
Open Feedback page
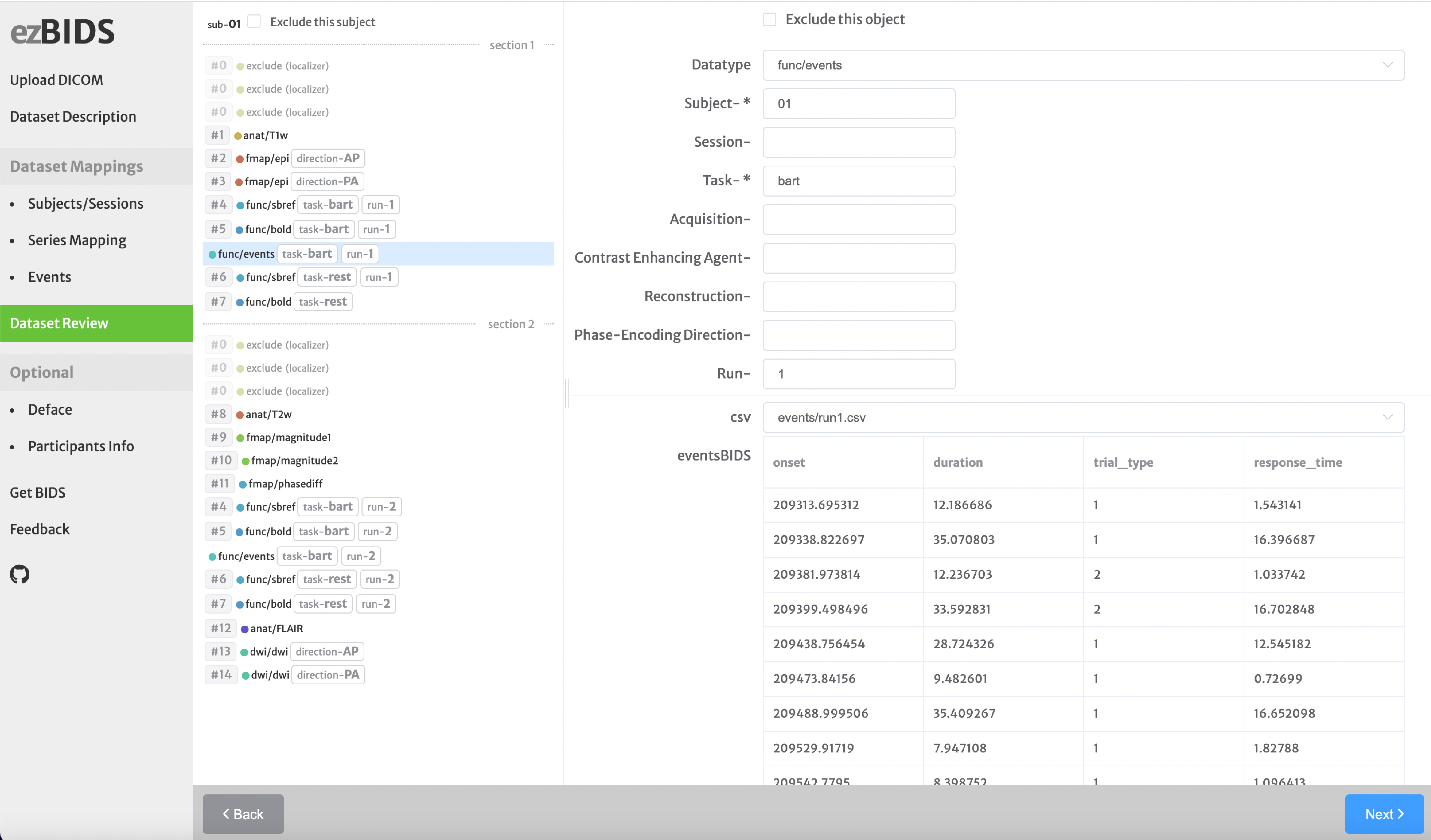[40, 529]
